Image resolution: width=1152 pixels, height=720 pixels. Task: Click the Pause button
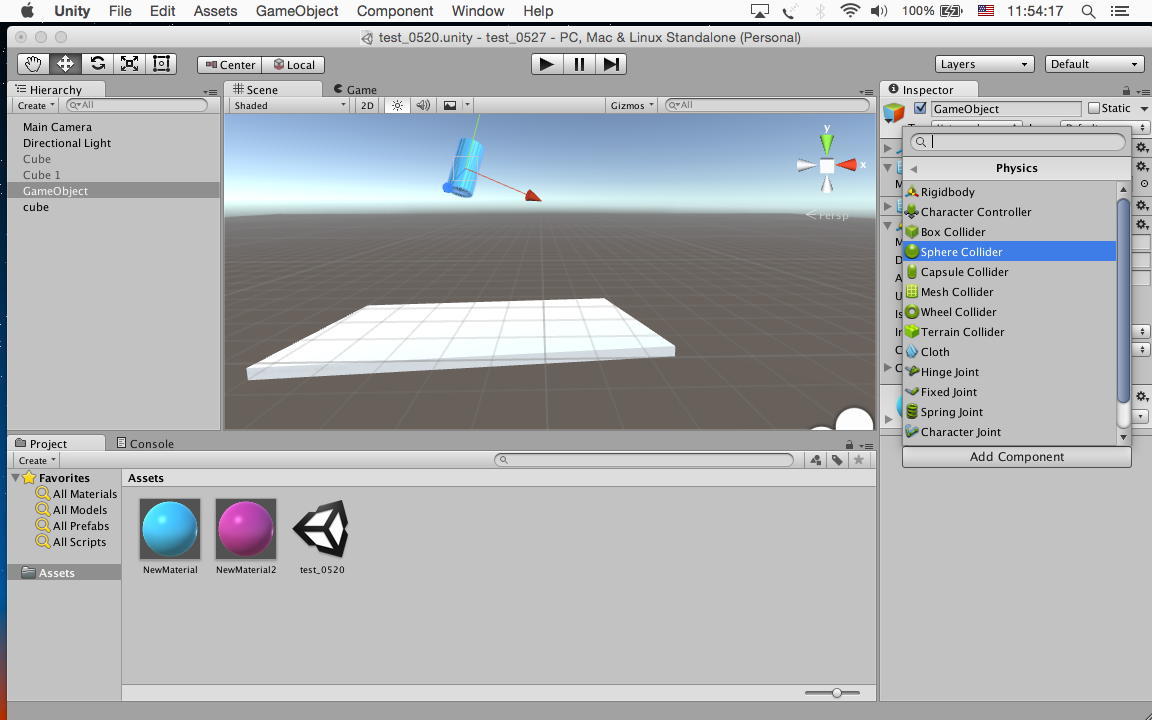pyautogui.click(x=579, y=64)
